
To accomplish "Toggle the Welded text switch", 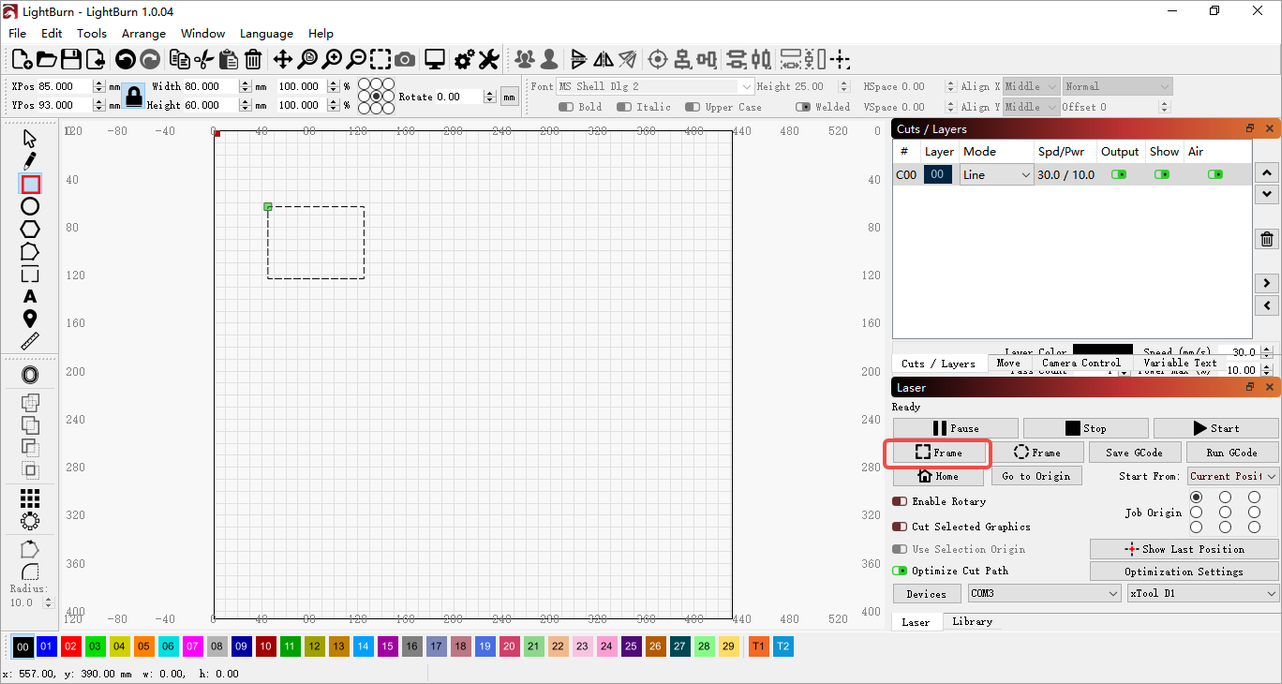I will tap(803, 107).
